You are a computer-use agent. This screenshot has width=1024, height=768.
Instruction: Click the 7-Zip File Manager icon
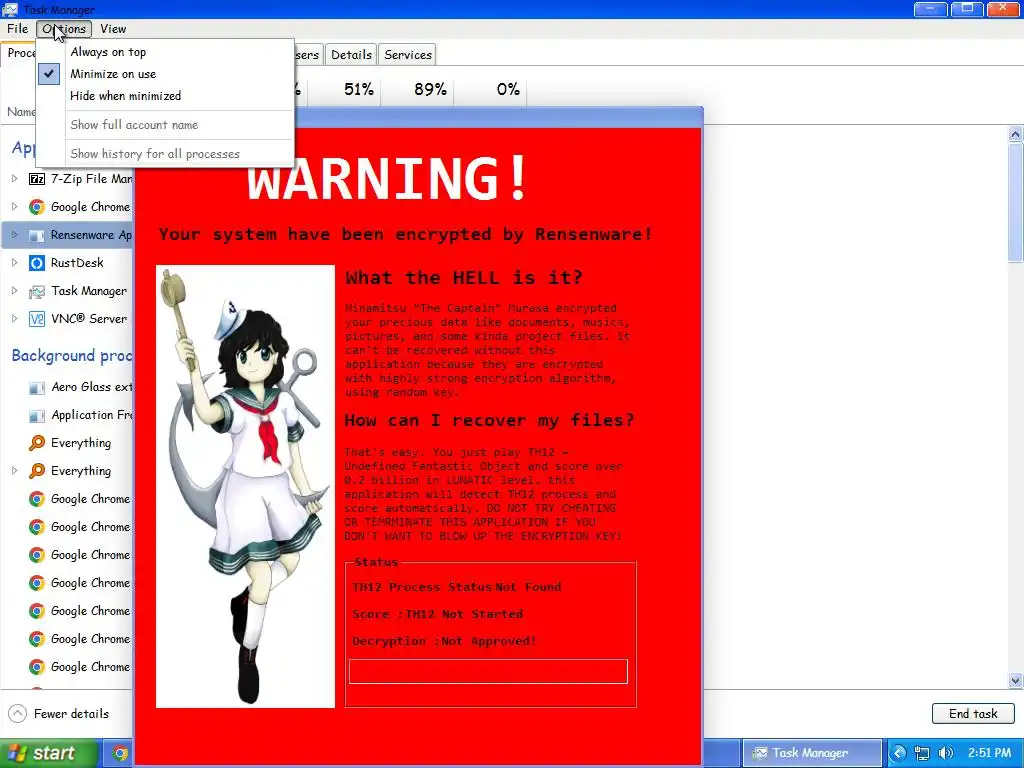click(x=37, y=179)
